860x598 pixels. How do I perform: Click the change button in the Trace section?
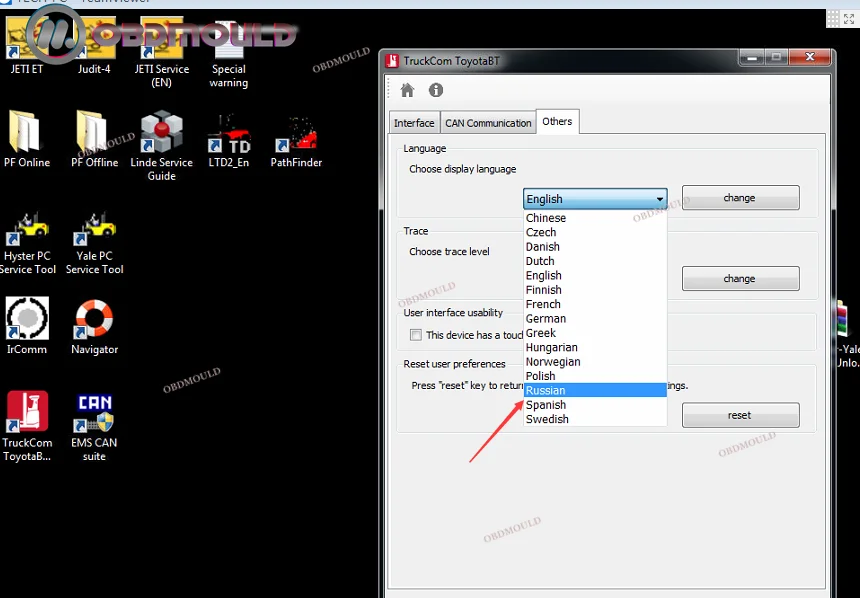point(740,278)
